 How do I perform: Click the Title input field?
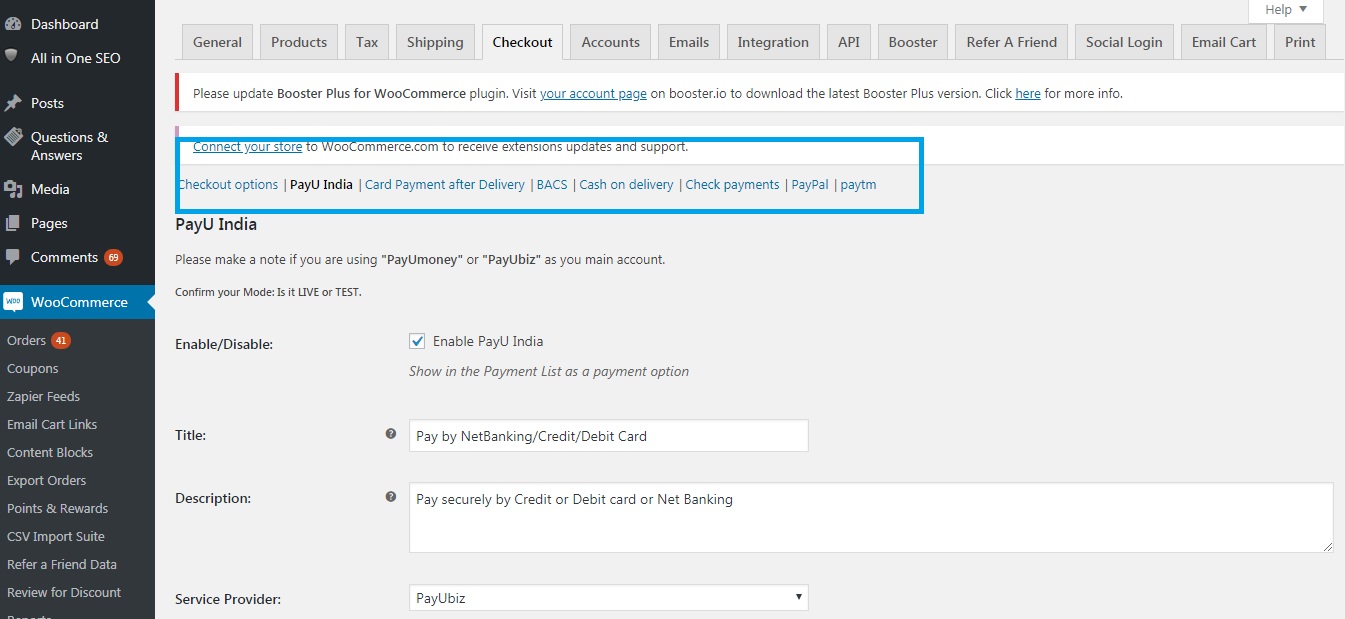[x=608, y=436]
